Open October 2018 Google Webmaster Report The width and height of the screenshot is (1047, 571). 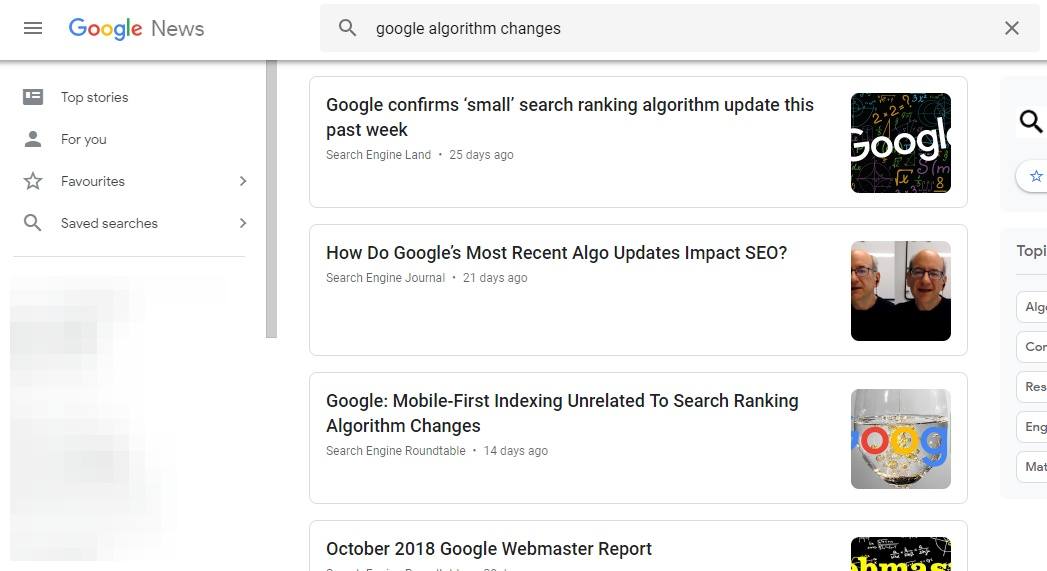pyautogui.click(x=489, y=549)
